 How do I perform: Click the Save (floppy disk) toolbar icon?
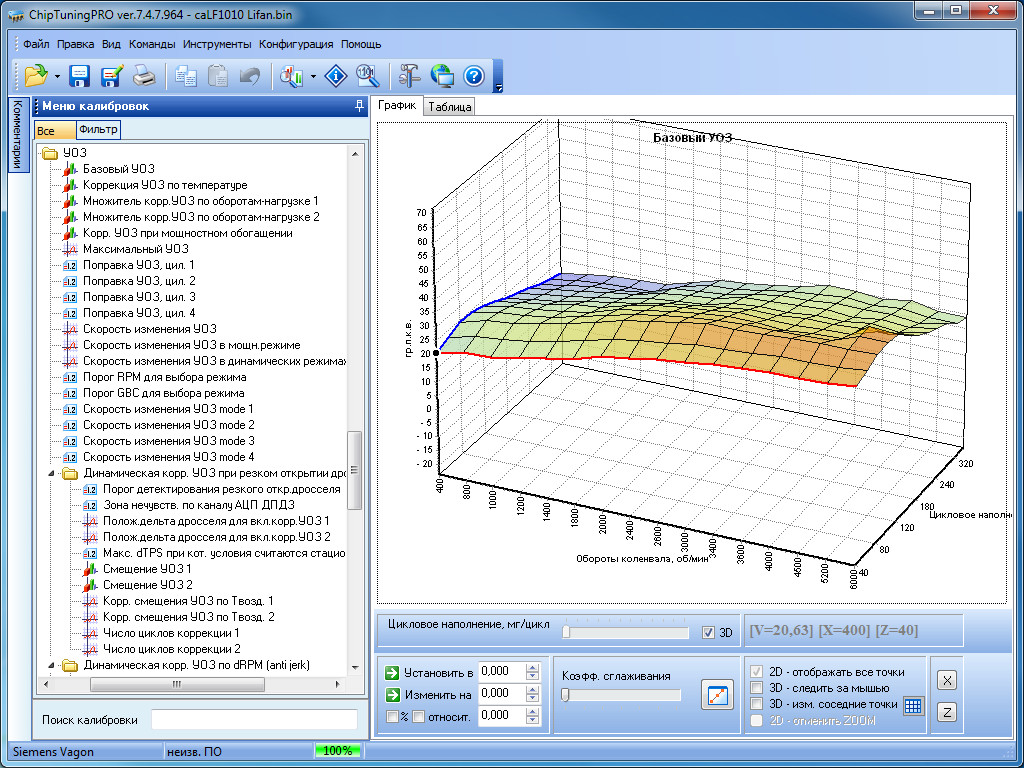pyautogui.click(x=80, y=76)
